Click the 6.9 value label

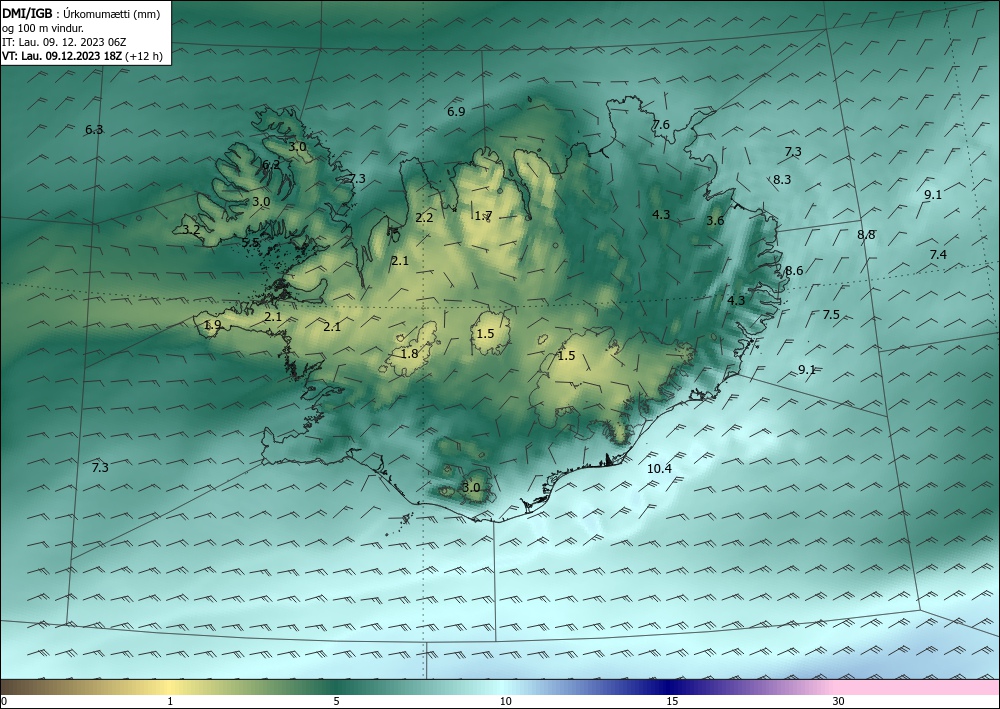pyautogui.click(x=456, y=112)
